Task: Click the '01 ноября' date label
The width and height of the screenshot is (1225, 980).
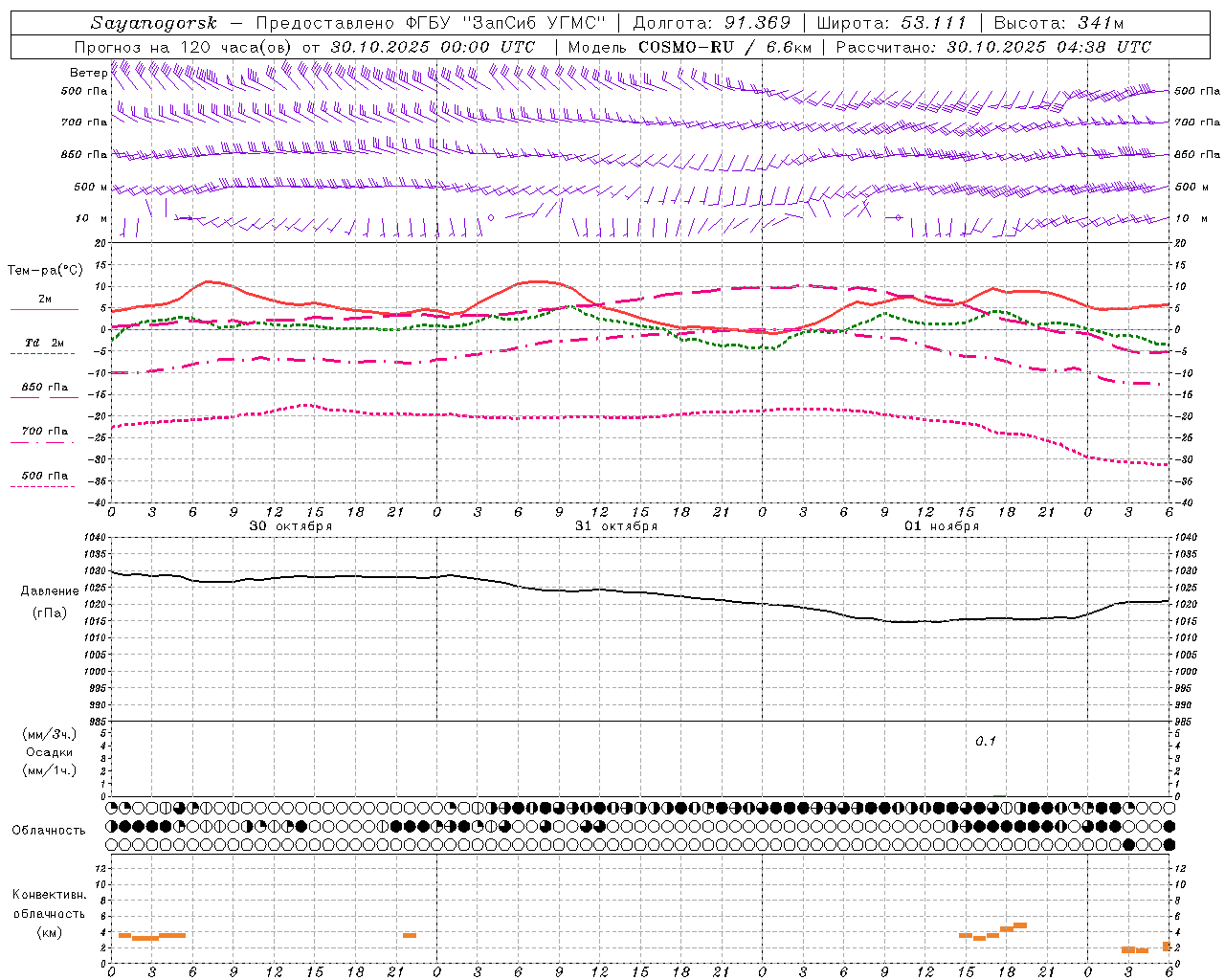Action: (x=942, y=526)
